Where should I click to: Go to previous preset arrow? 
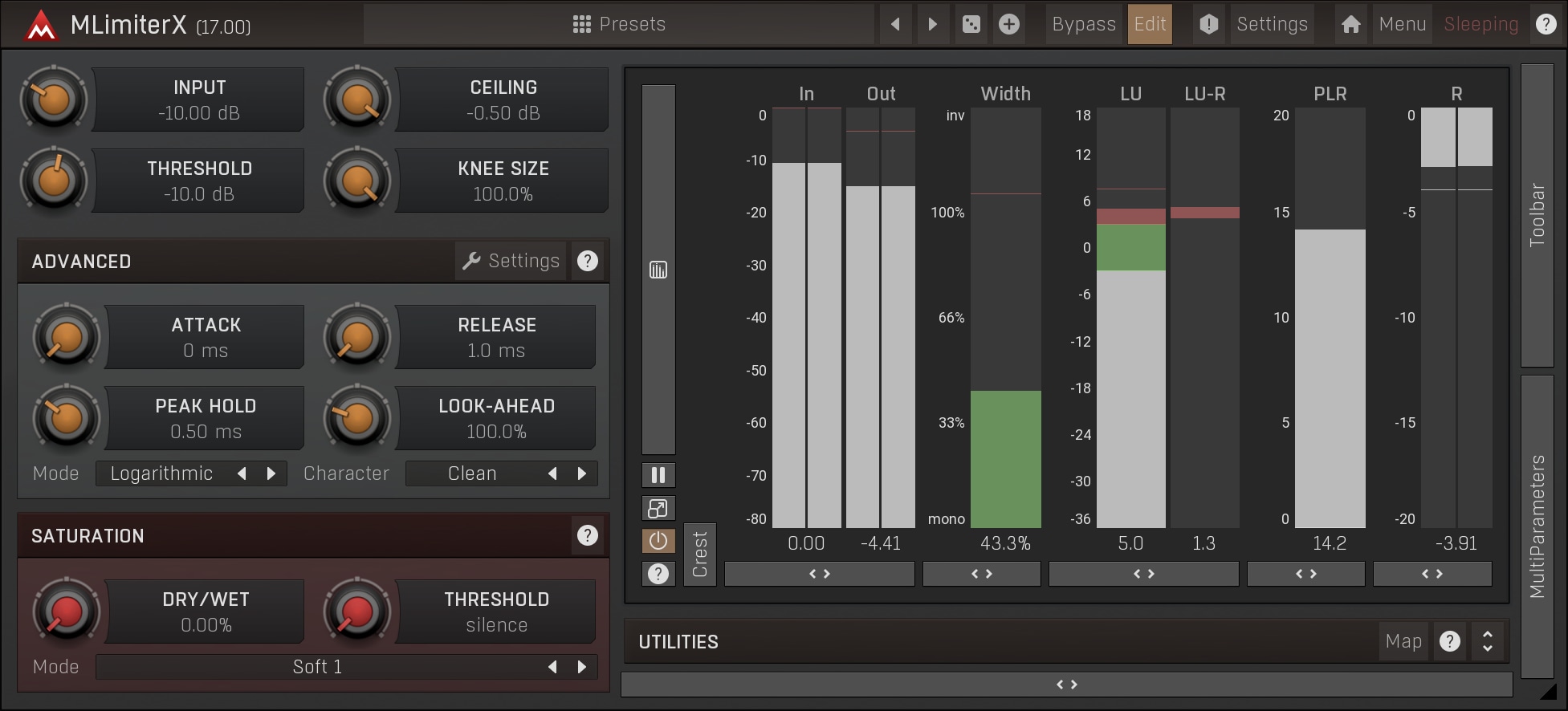[x=895, y=24]
